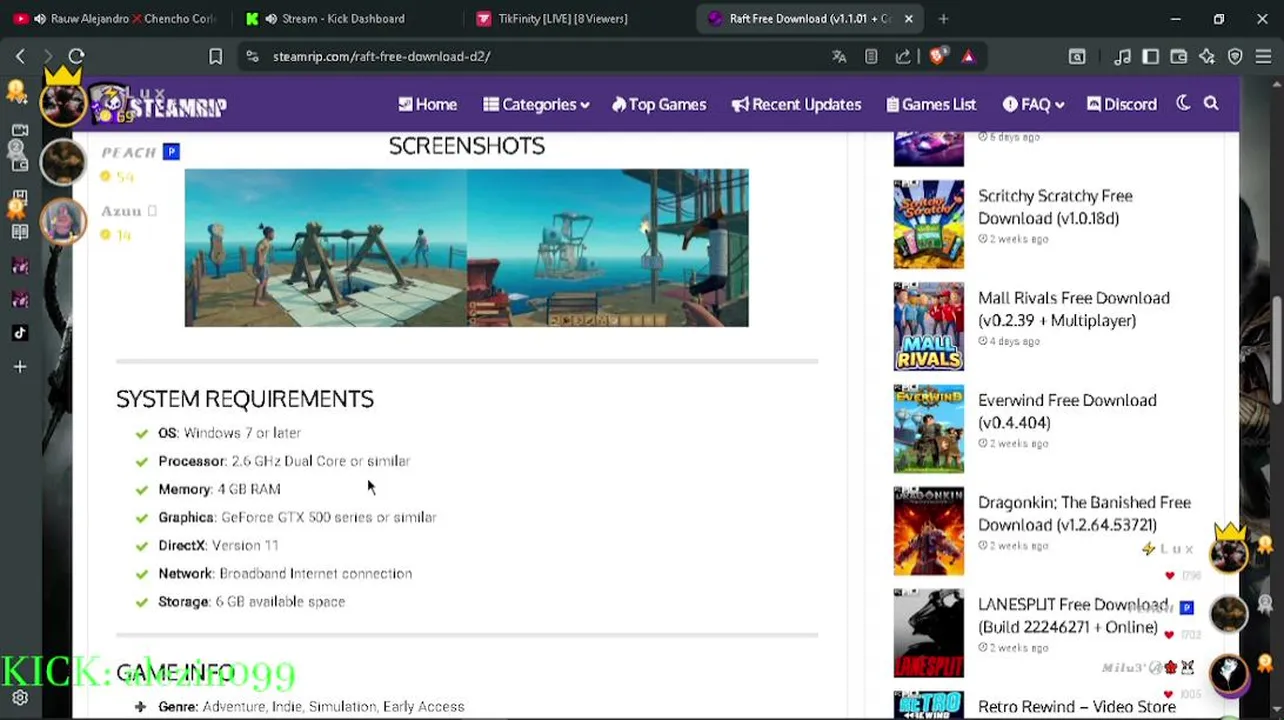The height and width of the screenshot is (720, 1284).
Task: Open the TikTok icon in the sidebar
Action: [20, 333]
